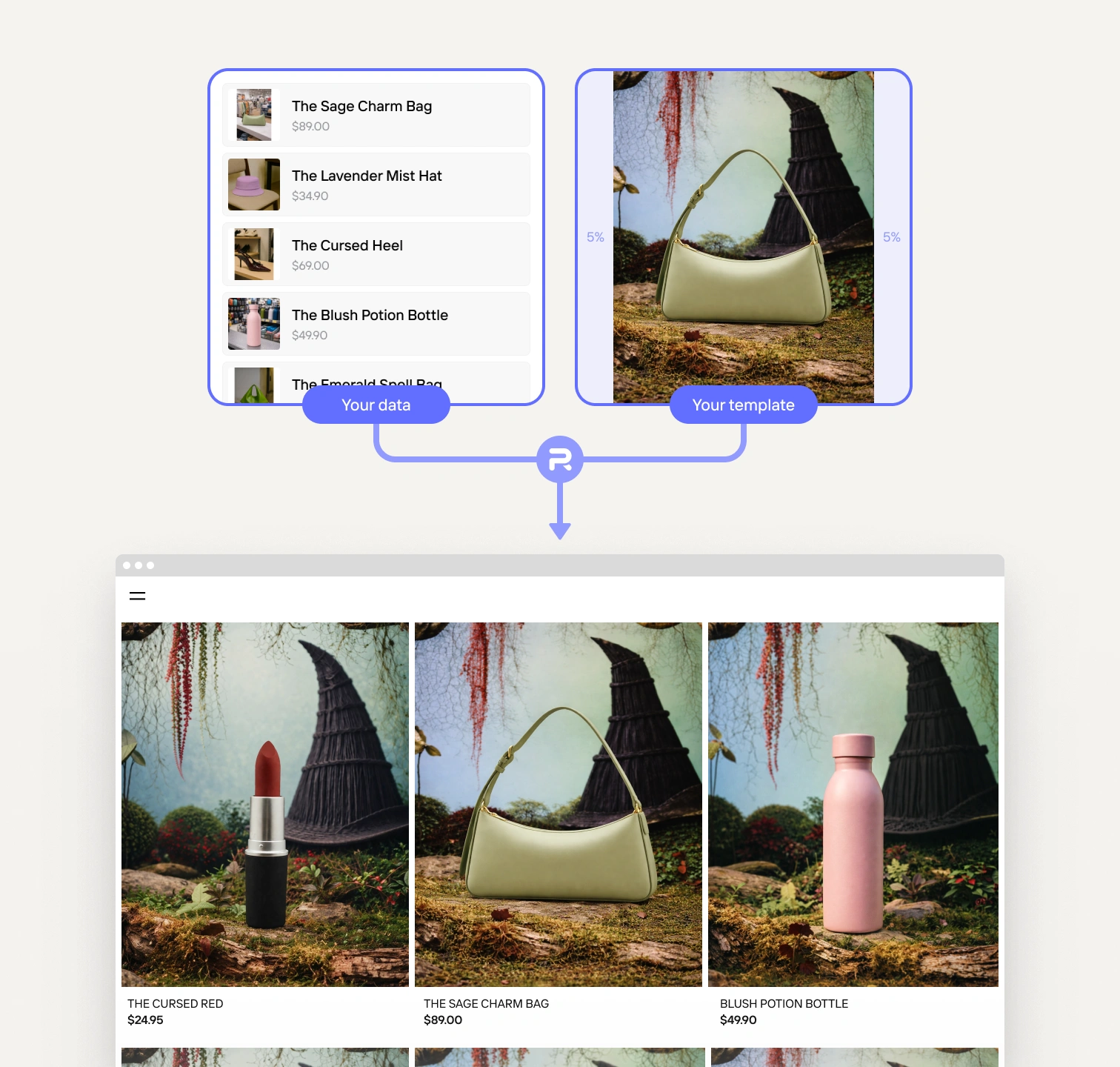Image resolution: width=1120 pixels, height=1067 pixels.
Task: Click the Your template button
Action: click(743, 405)
